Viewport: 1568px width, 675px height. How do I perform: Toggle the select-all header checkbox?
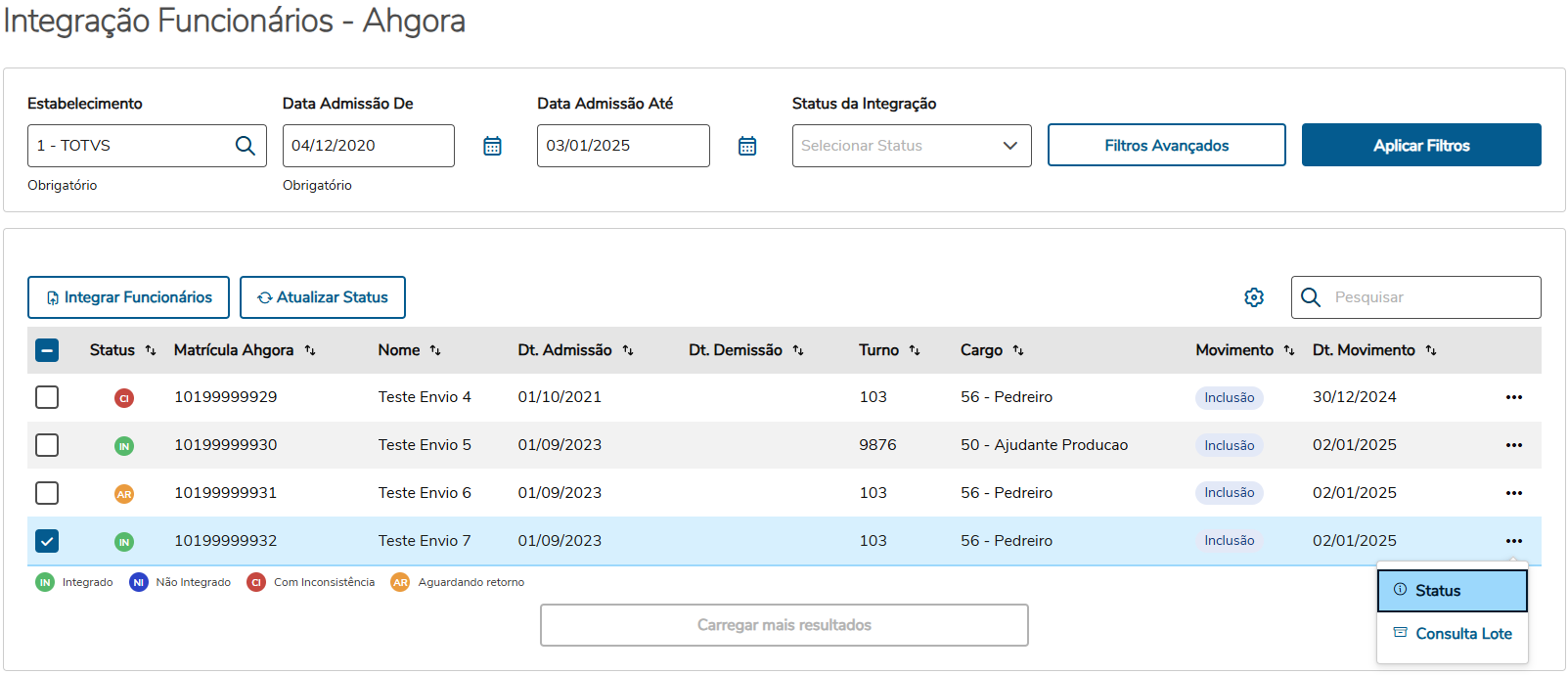tap(47, 350)
